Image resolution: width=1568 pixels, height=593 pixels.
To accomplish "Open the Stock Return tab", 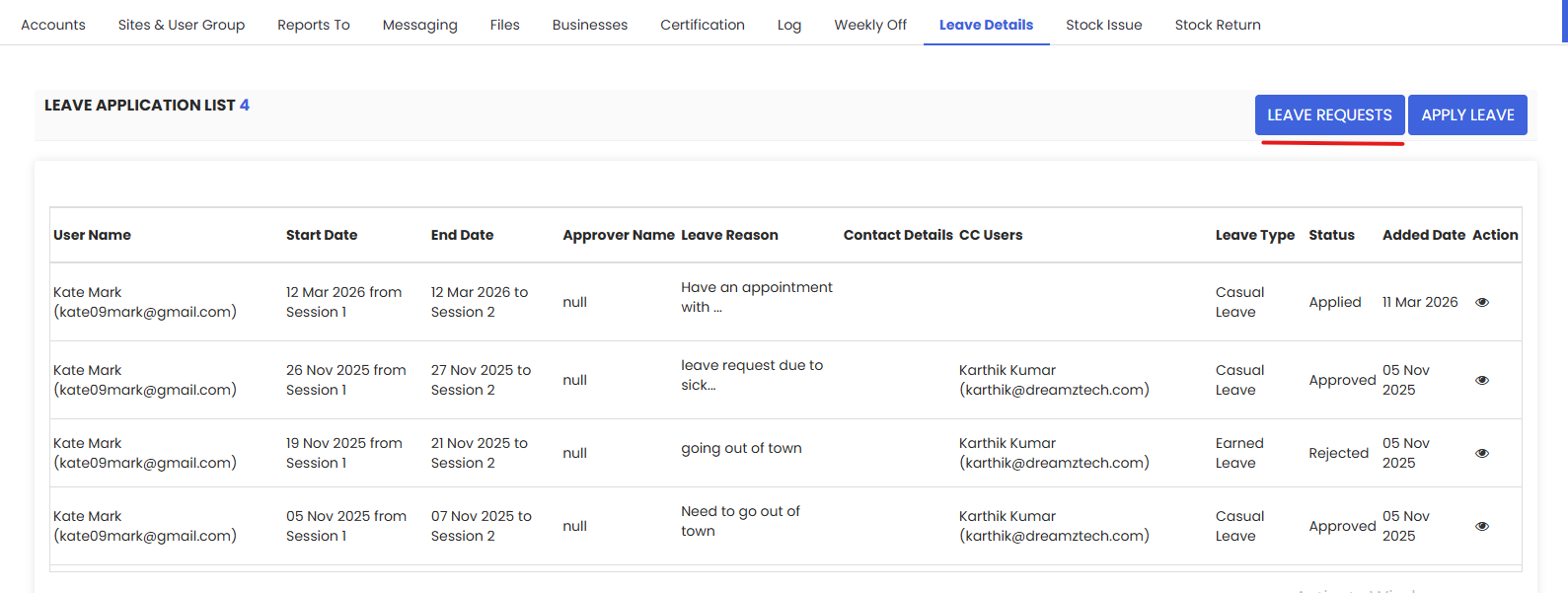I will pyautogui.click(x=1218, y=25).
